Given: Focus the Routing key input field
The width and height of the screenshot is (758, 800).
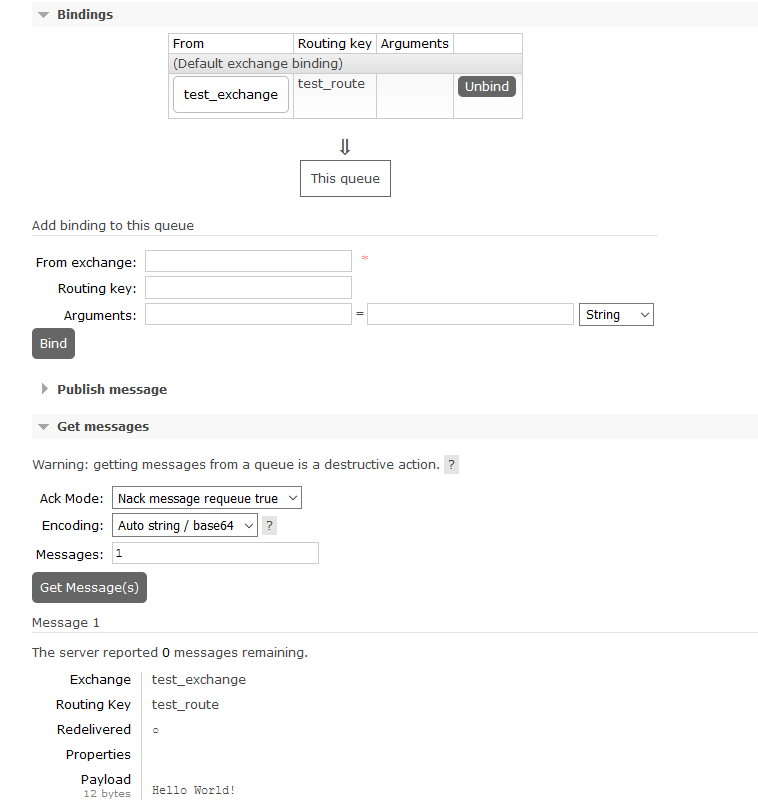Looking at the screenshot, I should [x=248, y=288].
